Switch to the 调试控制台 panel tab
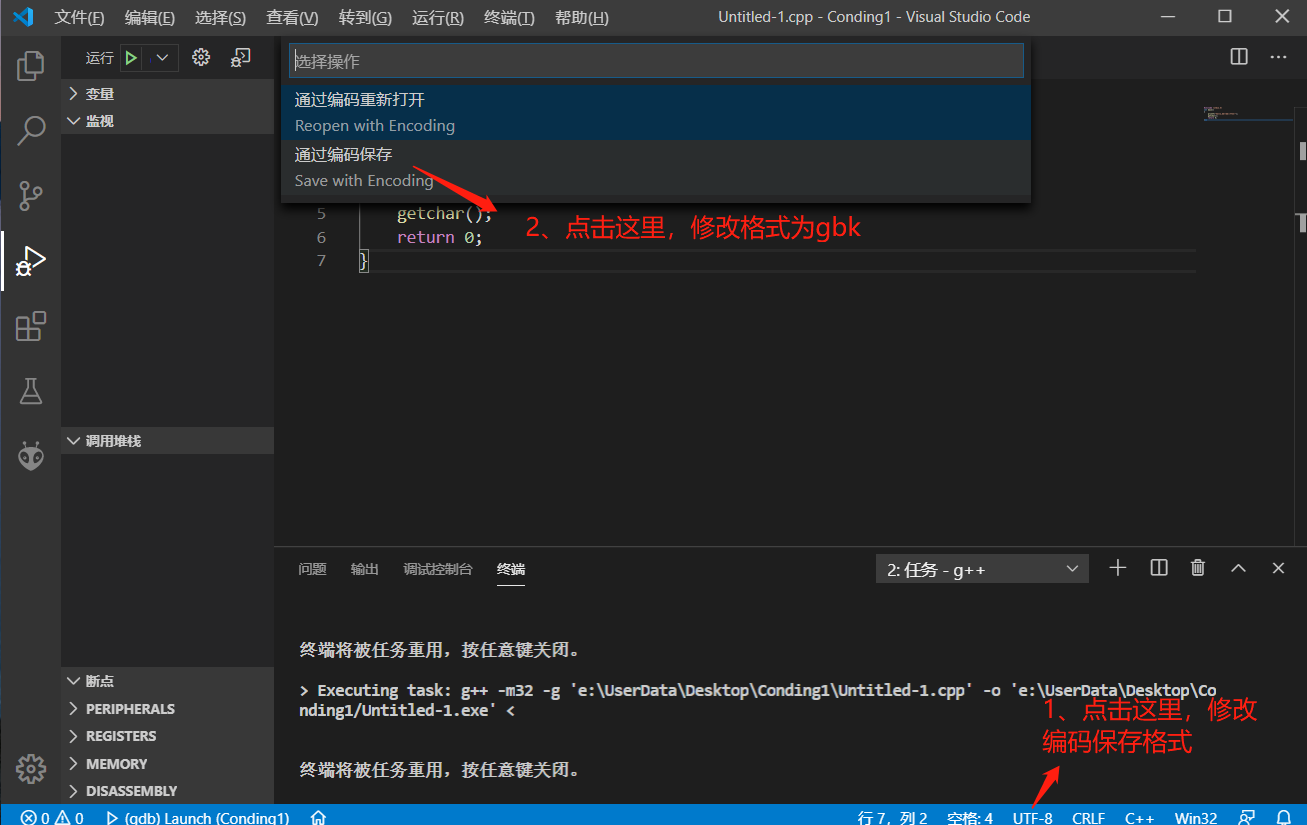The width and height of the screenshot is (1307, 825). click(x=438, y=569)
